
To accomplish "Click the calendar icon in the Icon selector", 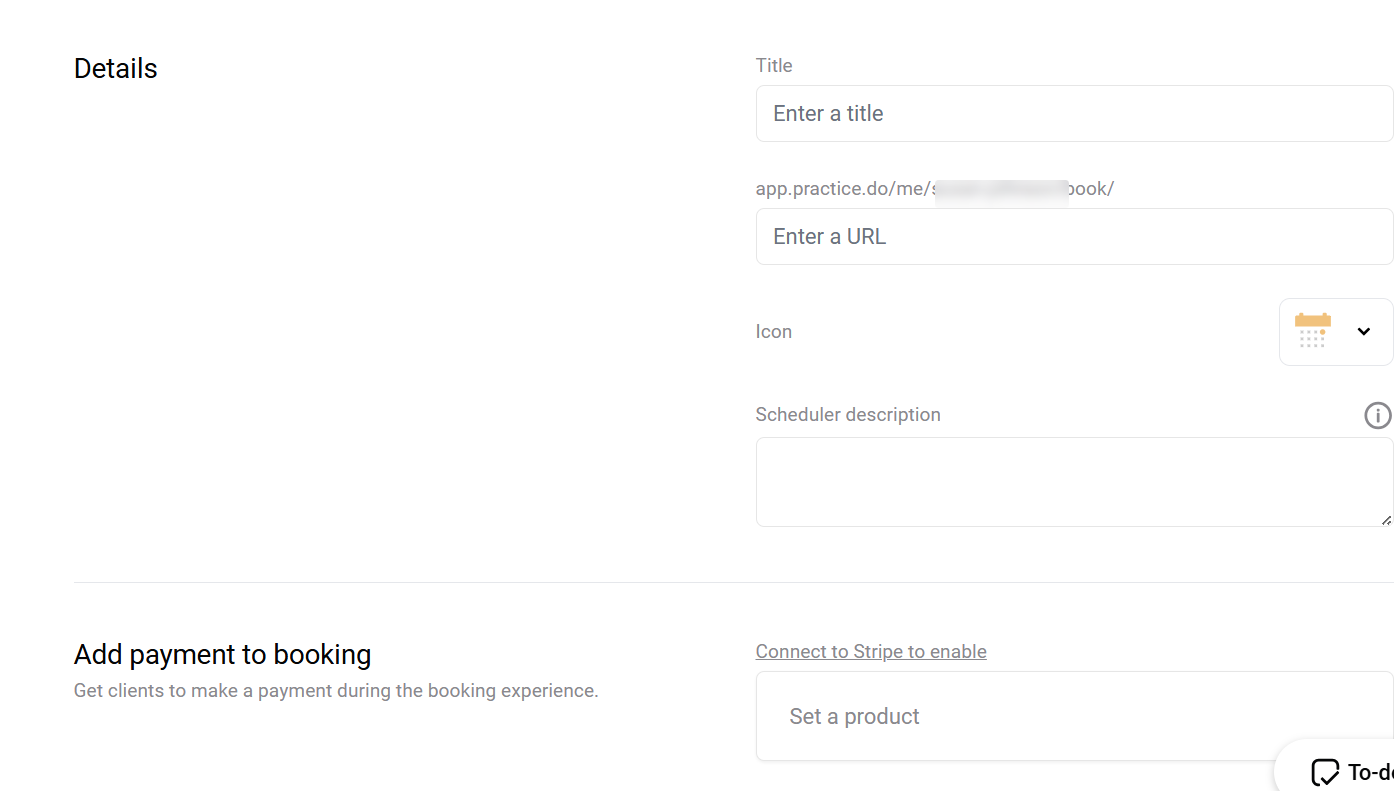I will click(1311, 330).
